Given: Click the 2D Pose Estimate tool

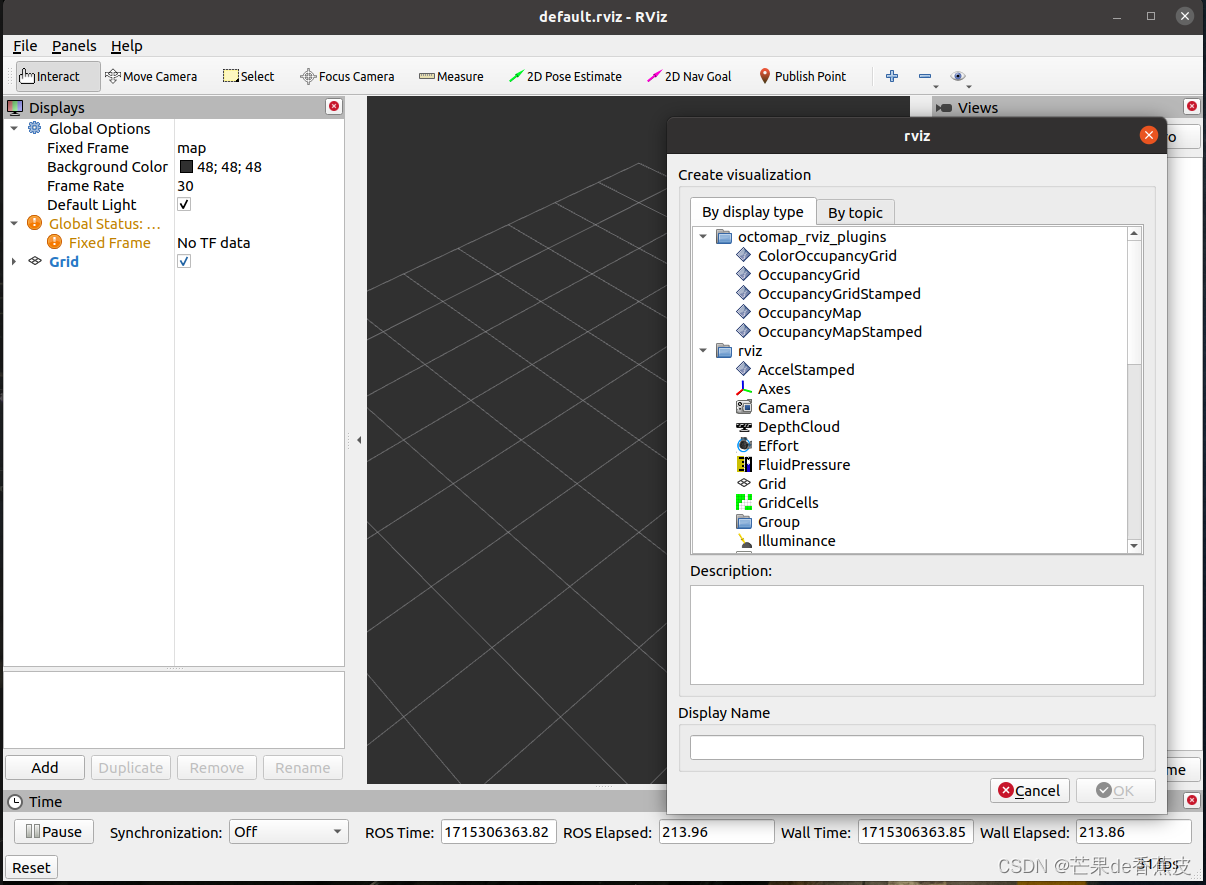Looking at the screenshot, I should pyautogui.click(x=566, y=76).
